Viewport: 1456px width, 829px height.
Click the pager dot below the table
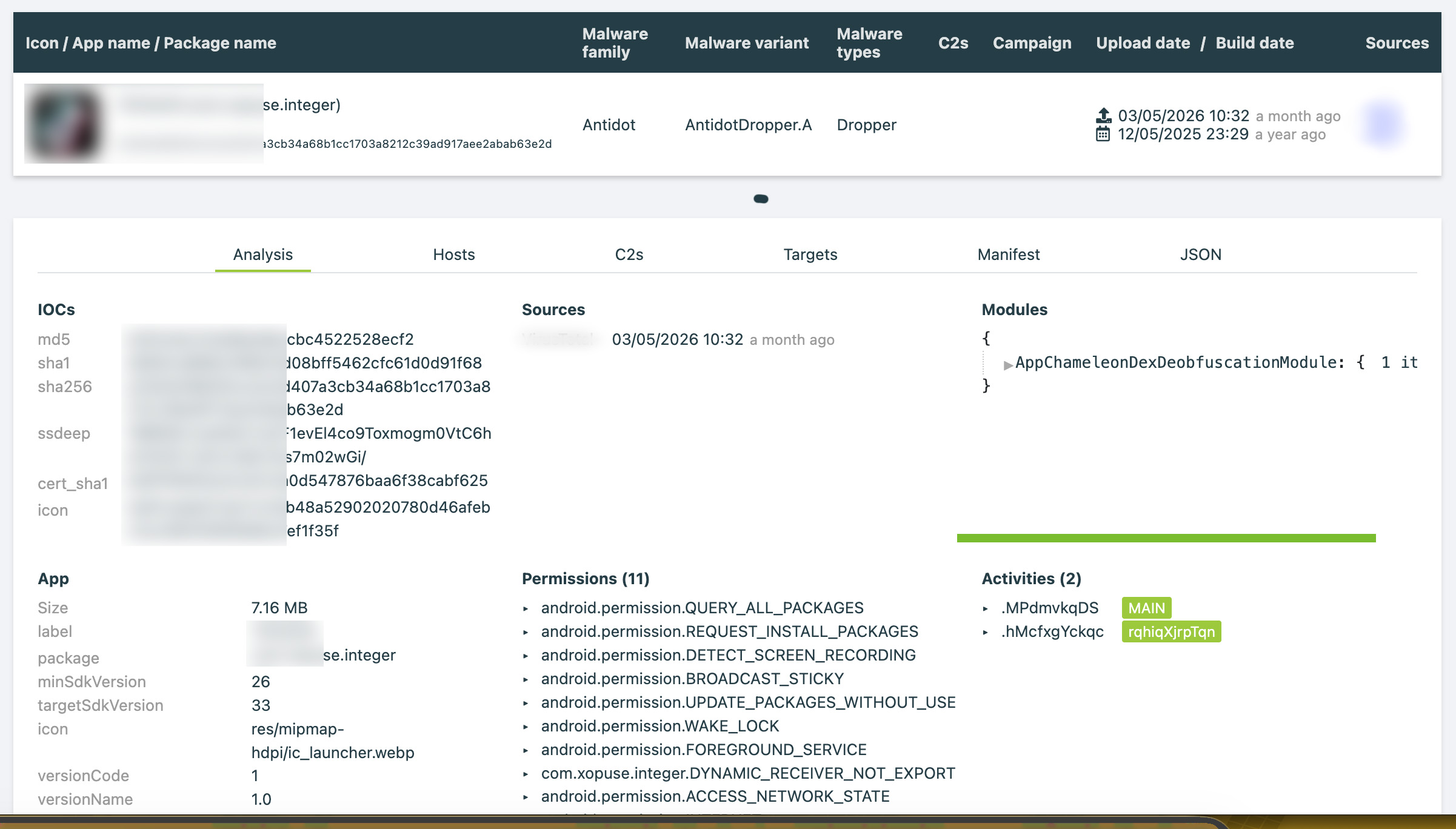[x=761, y=199]
